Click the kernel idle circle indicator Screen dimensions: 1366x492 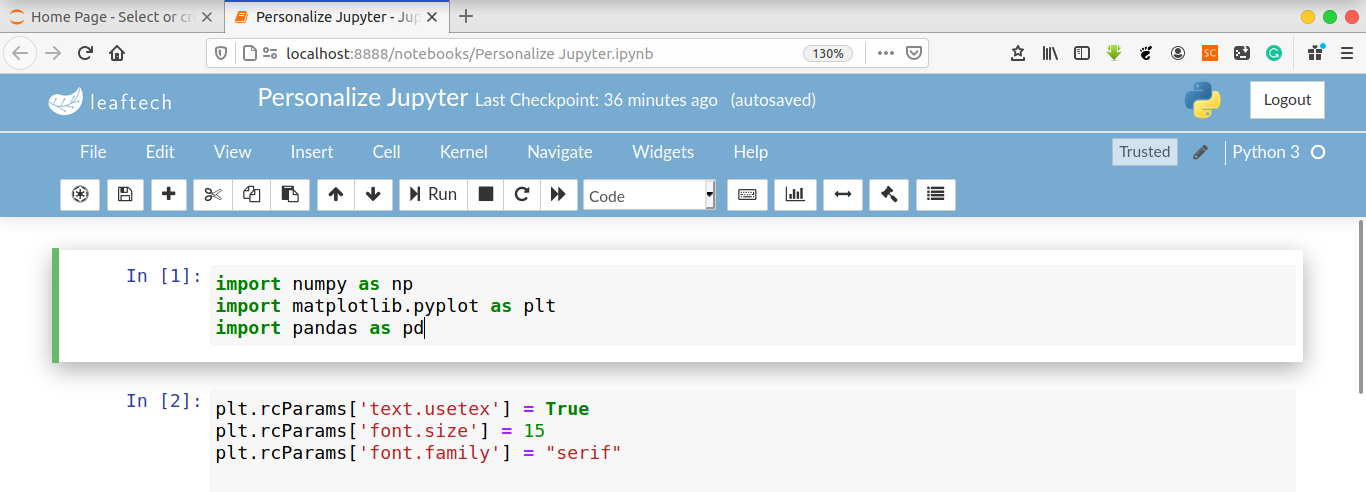point(1318,153)
